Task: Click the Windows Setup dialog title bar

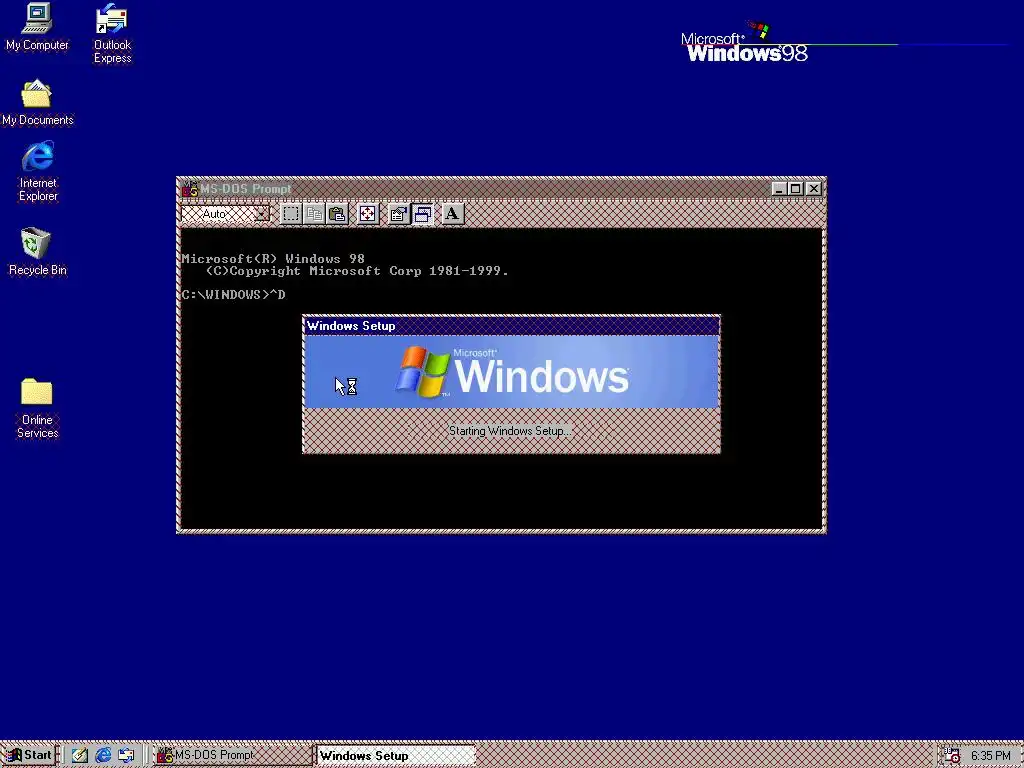Action: coord(511,326)
